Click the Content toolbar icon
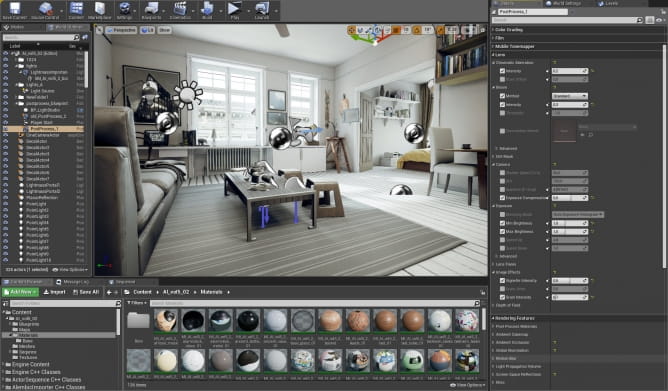The height and width of the screenshot is (391, 668). 76,8
